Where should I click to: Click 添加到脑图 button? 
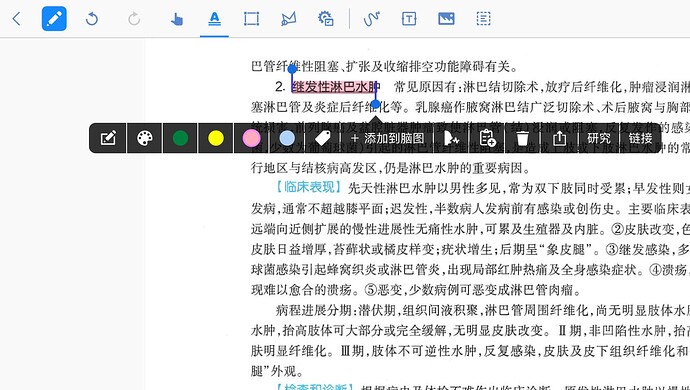coord(388,138)
